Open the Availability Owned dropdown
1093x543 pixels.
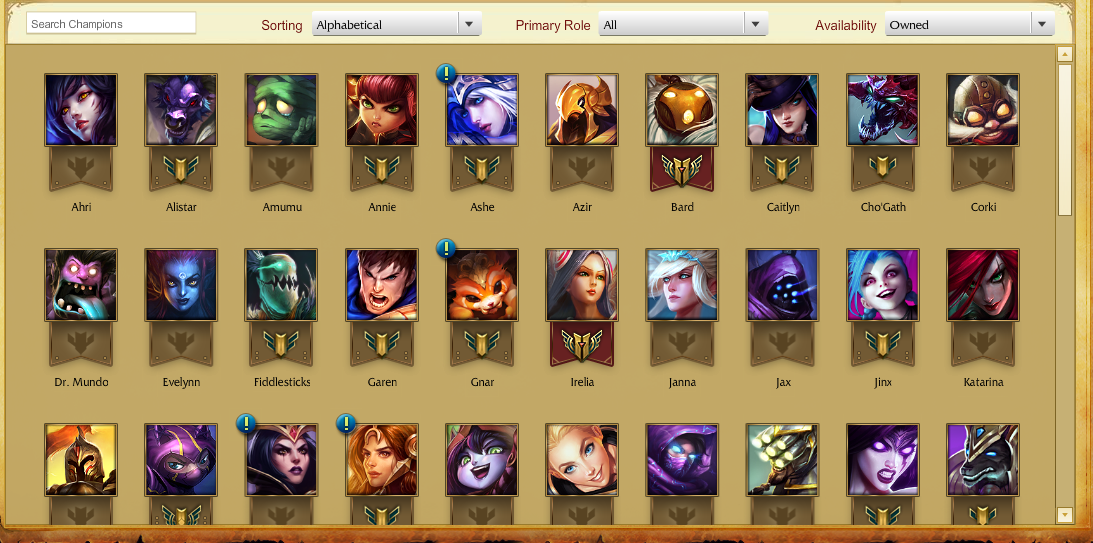970,24
